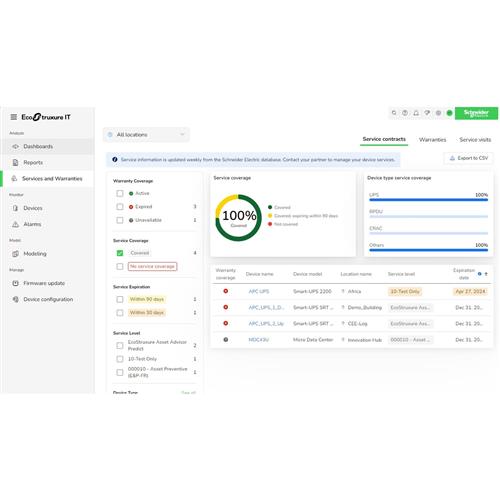Image resolution: width=500 pixels, height=500 pixels.
Task: Check the Within 30 days expiration checkbox
Action: coord(120,313)
